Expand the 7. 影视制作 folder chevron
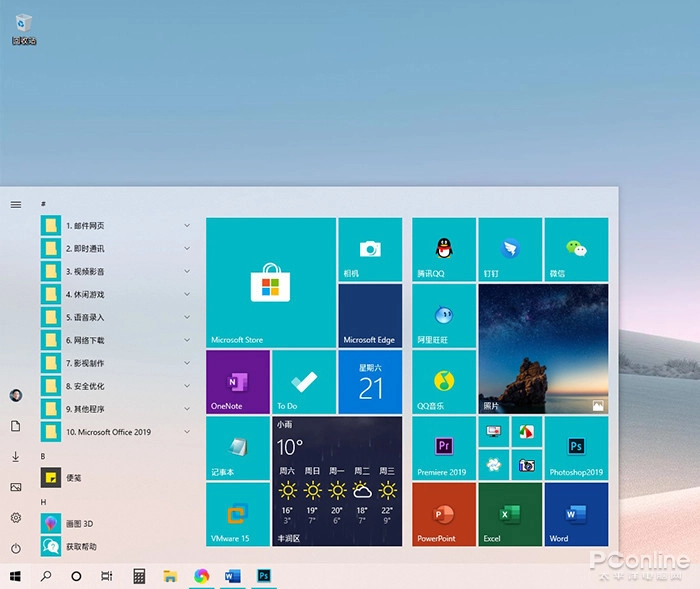This screenshot has width=700, height=589. (x=187, y=363)
